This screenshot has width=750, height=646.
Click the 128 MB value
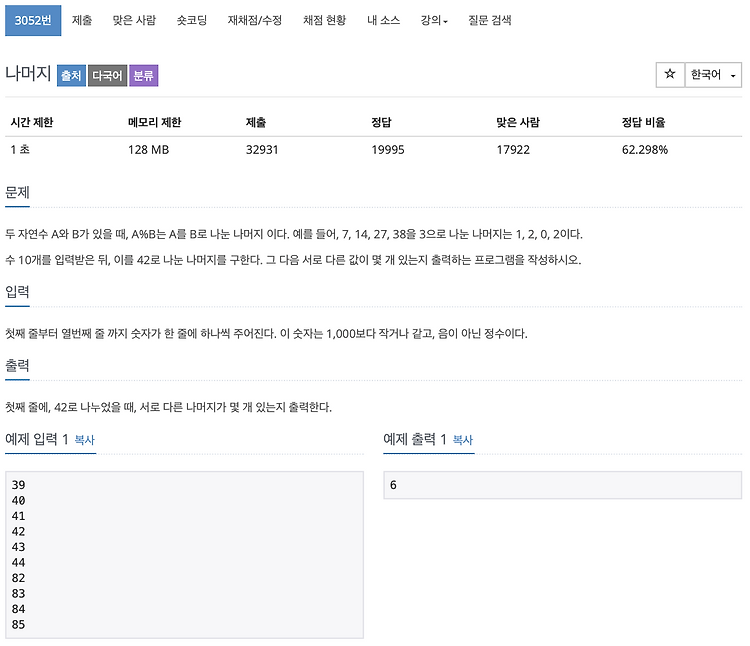click(149, 150)
